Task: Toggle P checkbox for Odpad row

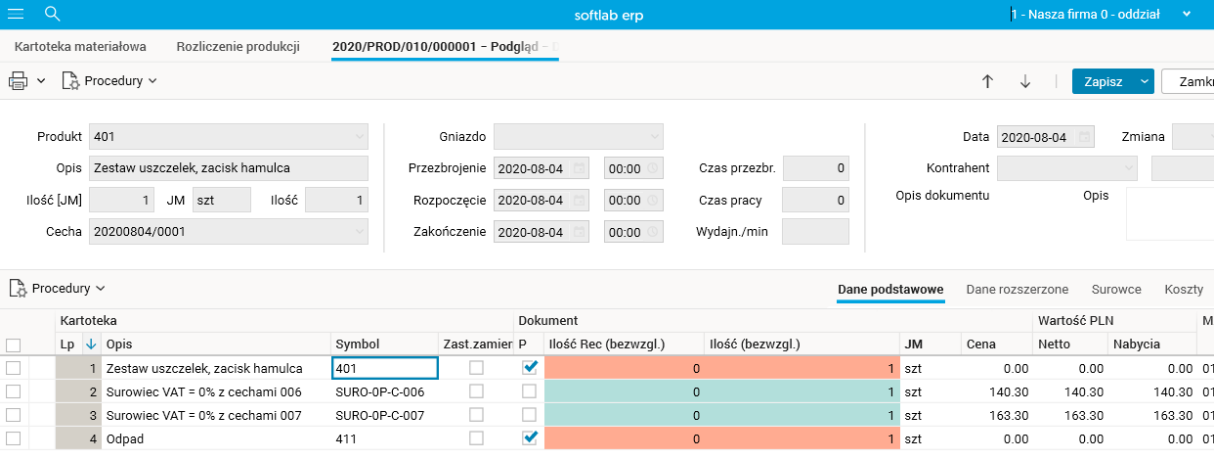Action: [530, 438]
